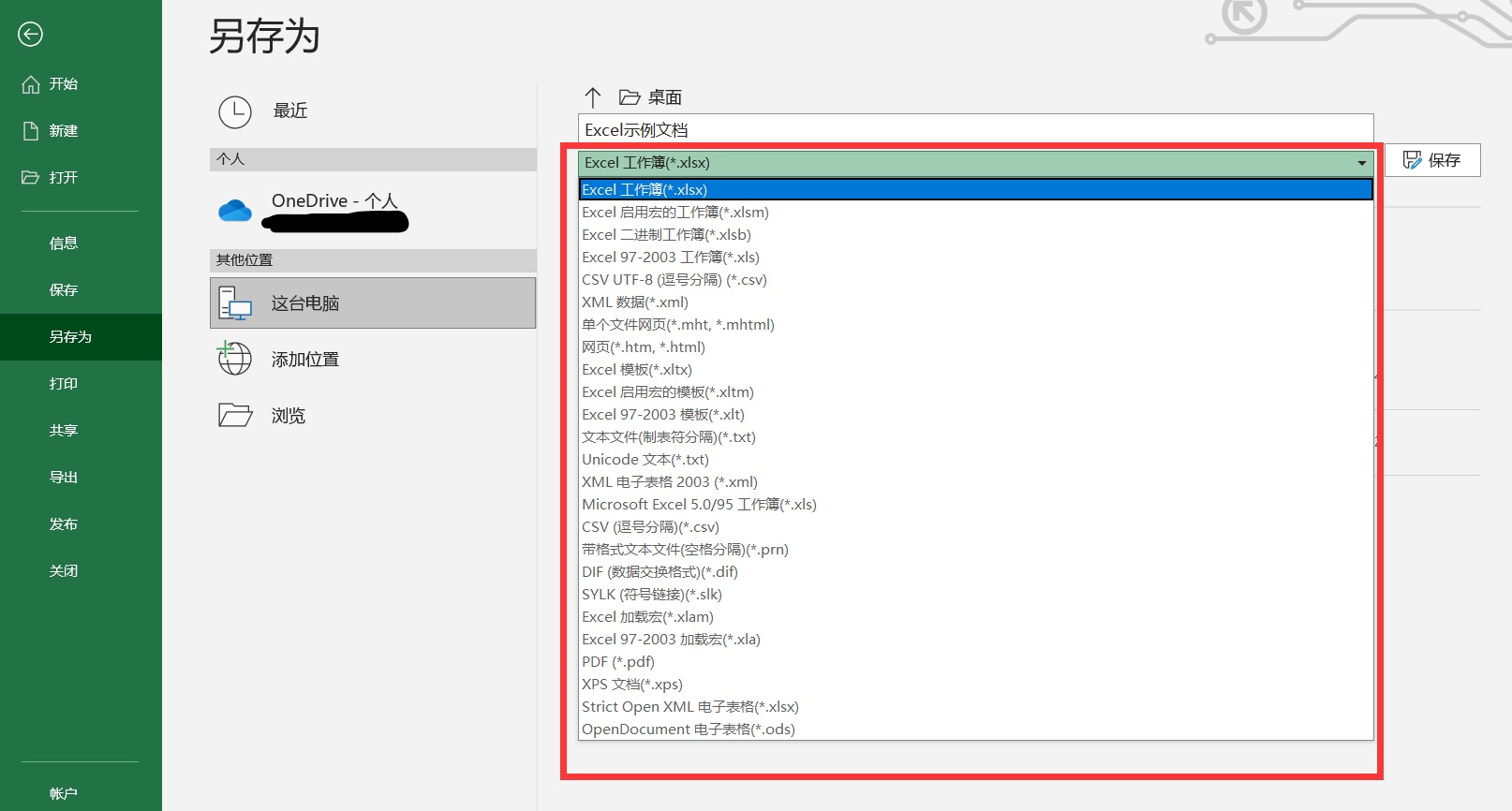Screen dimensions: 1512x811
Task: Choose CSV (逗号分隔)(*.csv)
Action: point(975,527)
